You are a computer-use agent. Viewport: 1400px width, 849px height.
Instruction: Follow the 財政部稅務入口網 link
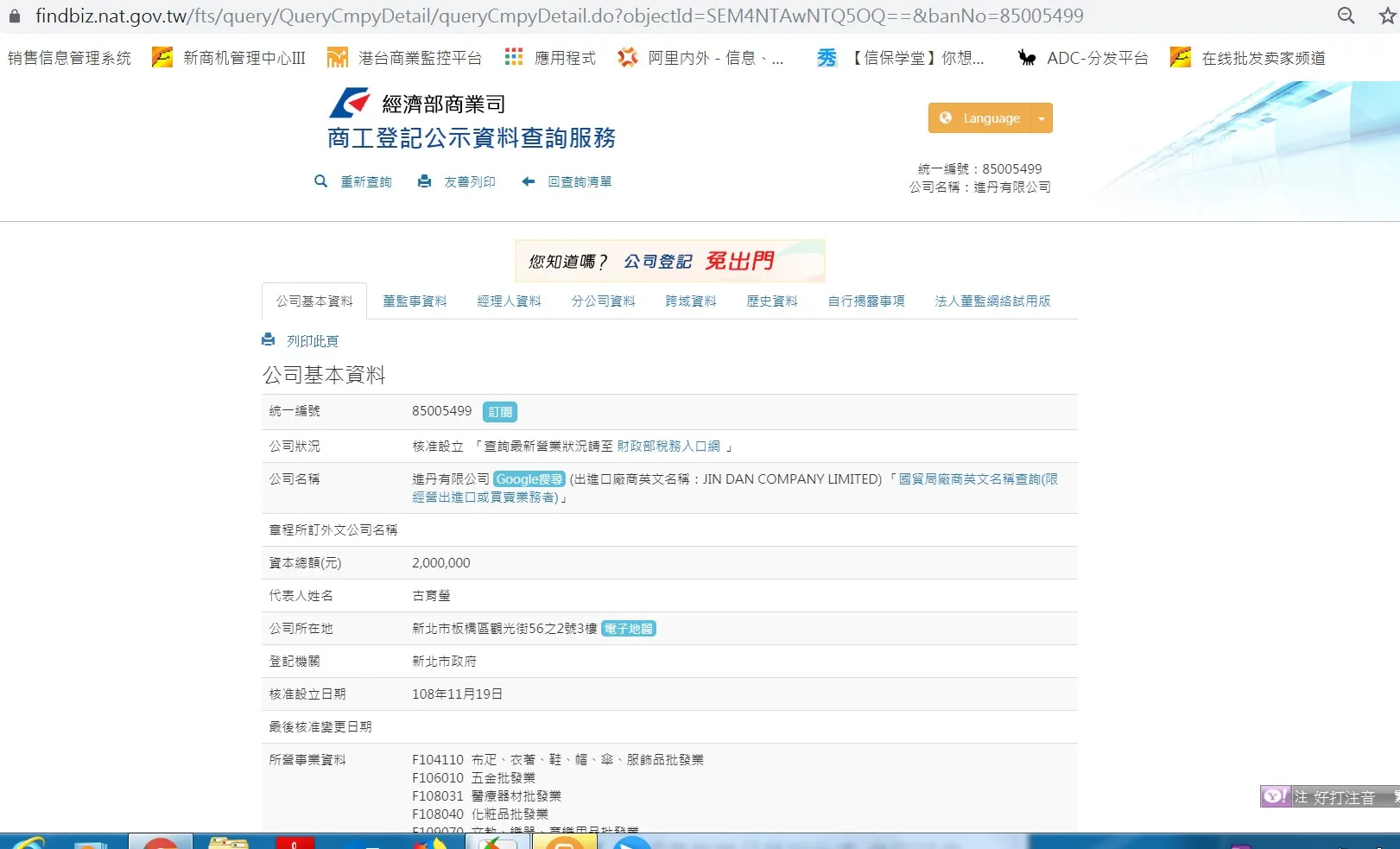point(668,447)
